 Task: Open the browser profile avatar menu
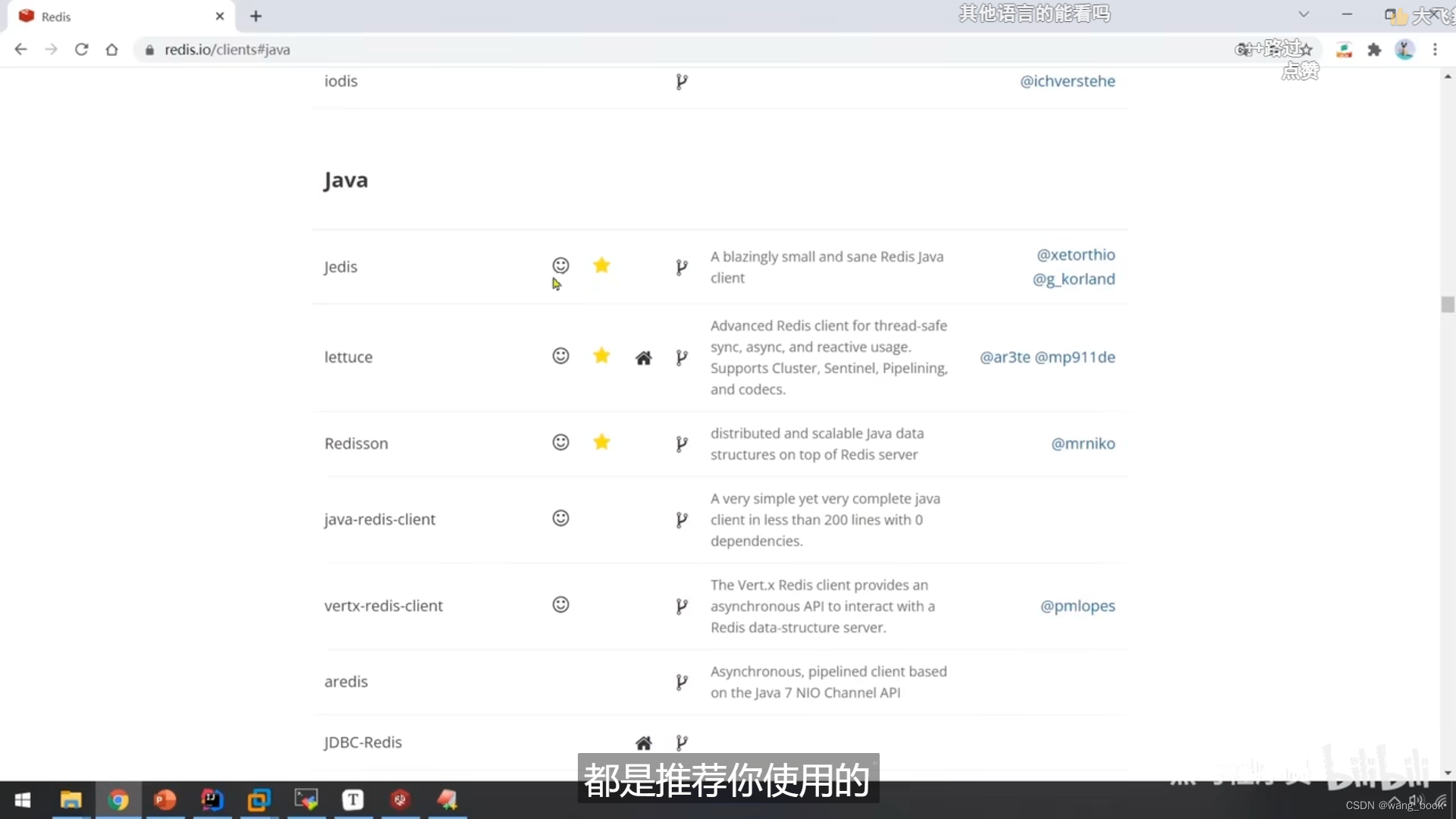tap(1404, 50)
